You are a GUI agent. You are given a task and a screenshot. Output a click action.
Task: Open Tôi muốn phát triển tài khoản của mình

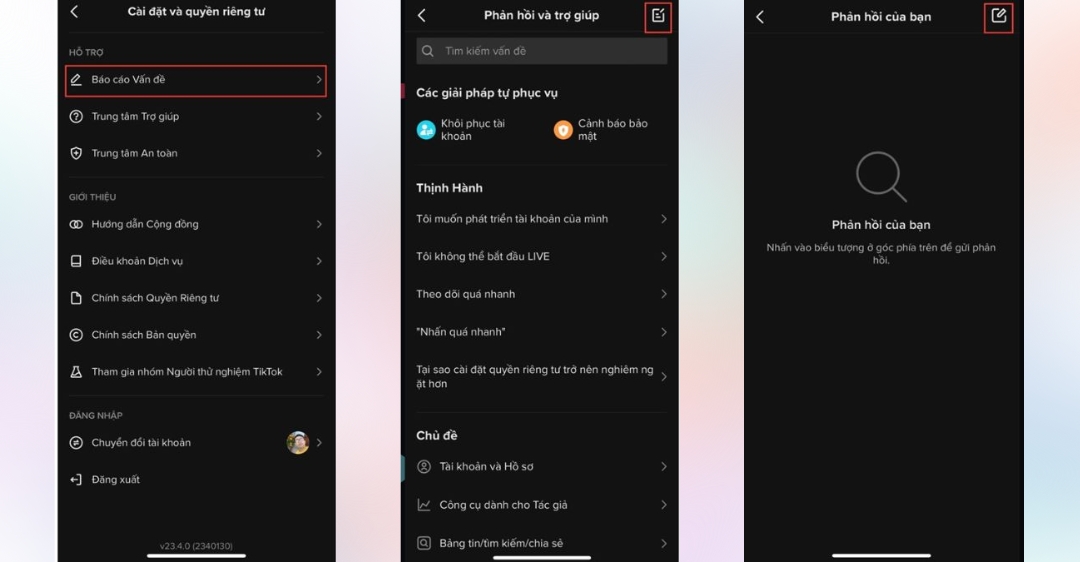[541, 219]
